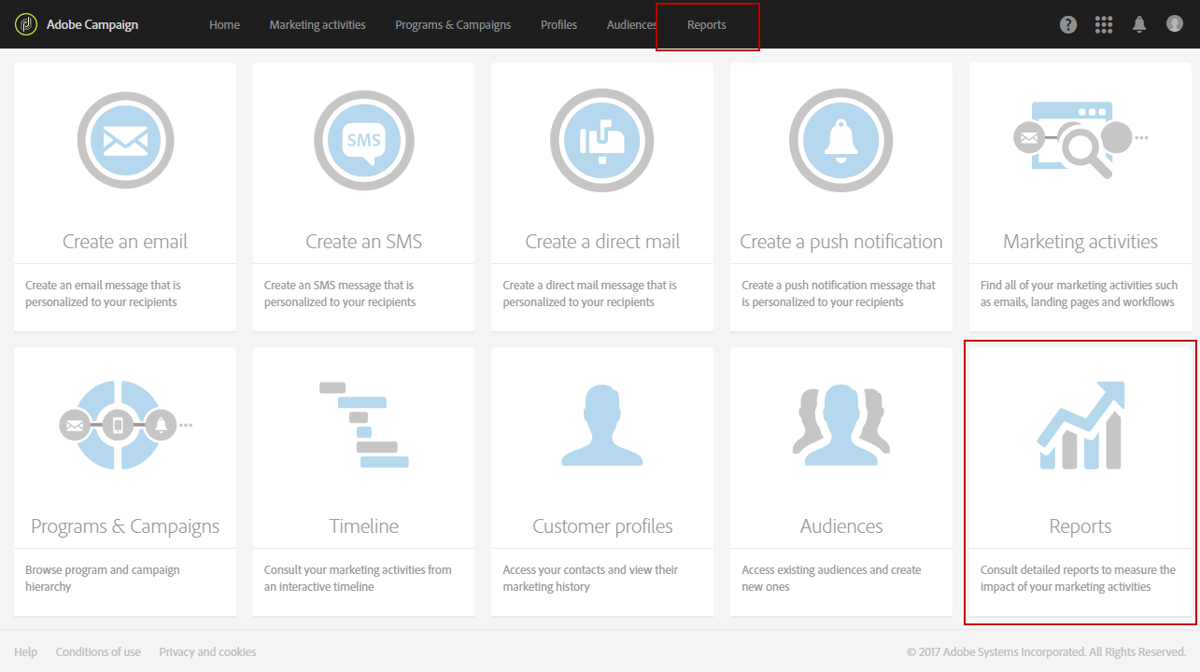Open the Create a direct mail tile
Viewport: 1200px width, 672px height.
coord(601,195)
